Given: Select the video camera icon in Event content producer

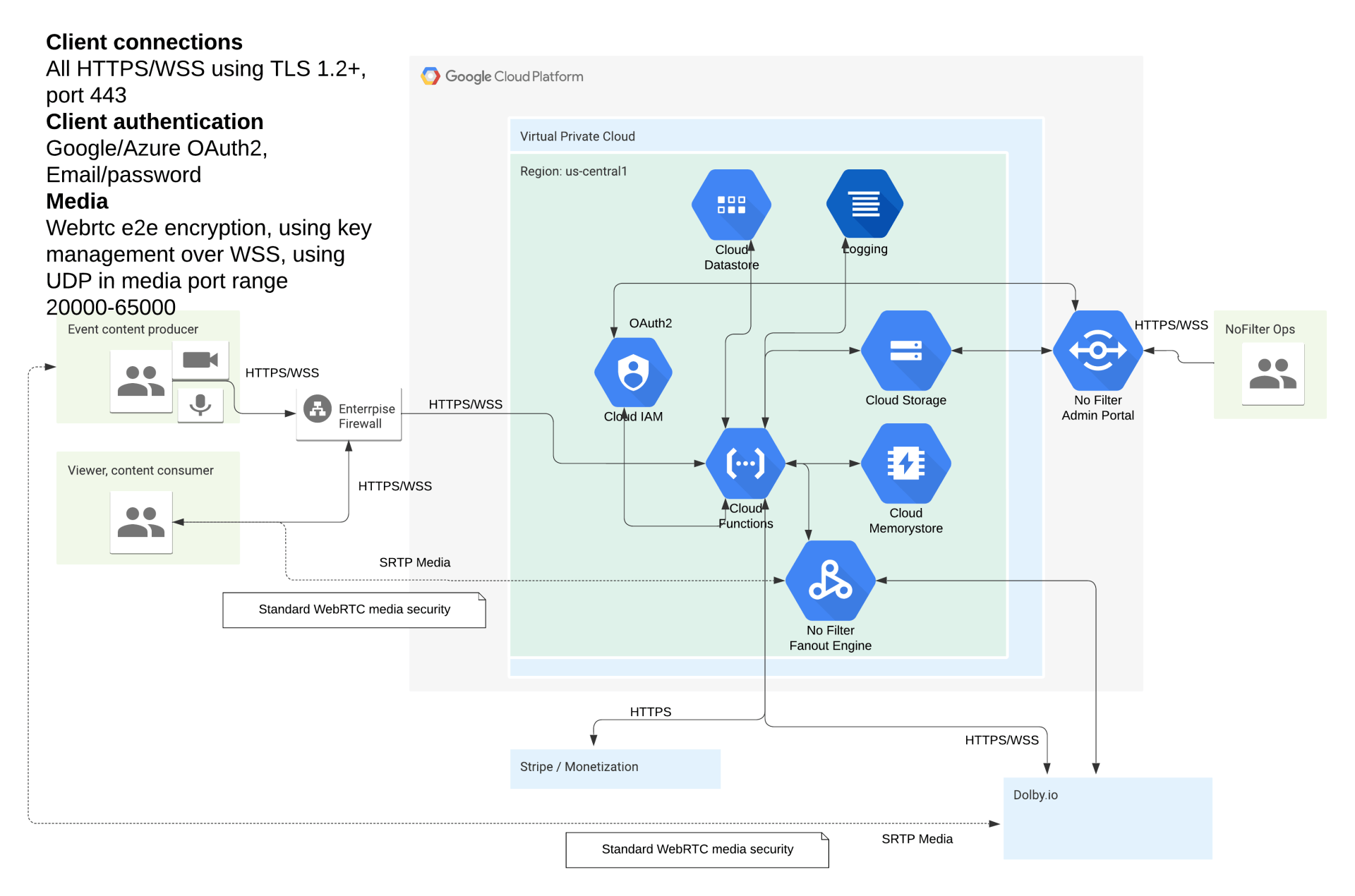Looking at the screenshot, I should coord(200,360).
